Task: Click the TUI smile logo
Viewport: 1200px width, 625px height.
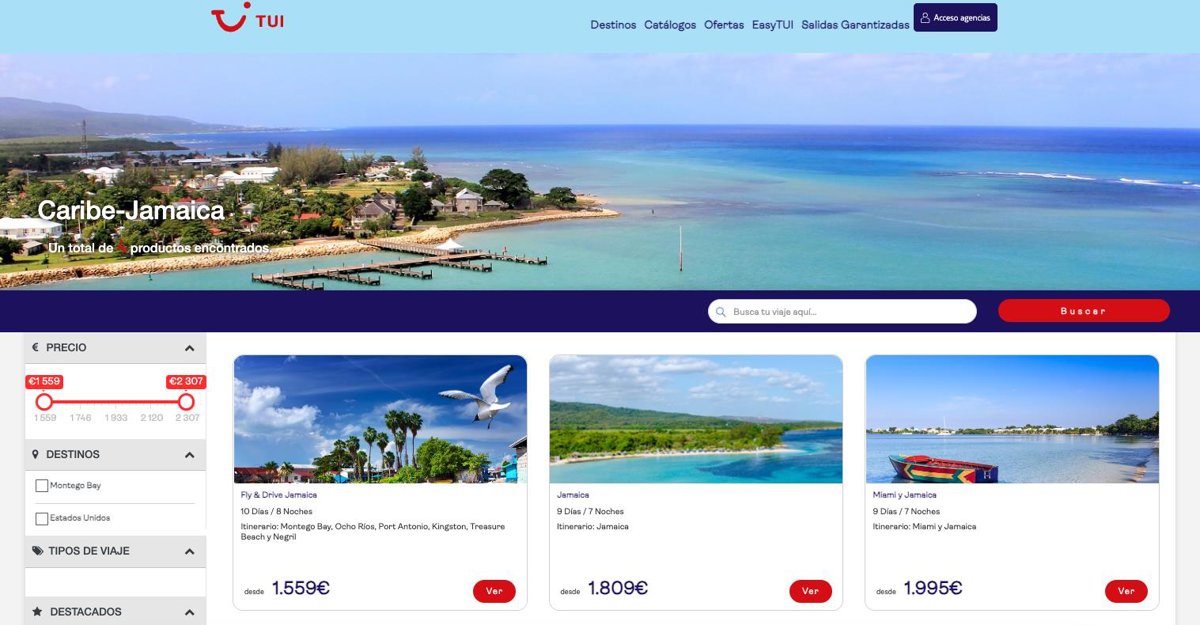Action: (x=230, y=17)
